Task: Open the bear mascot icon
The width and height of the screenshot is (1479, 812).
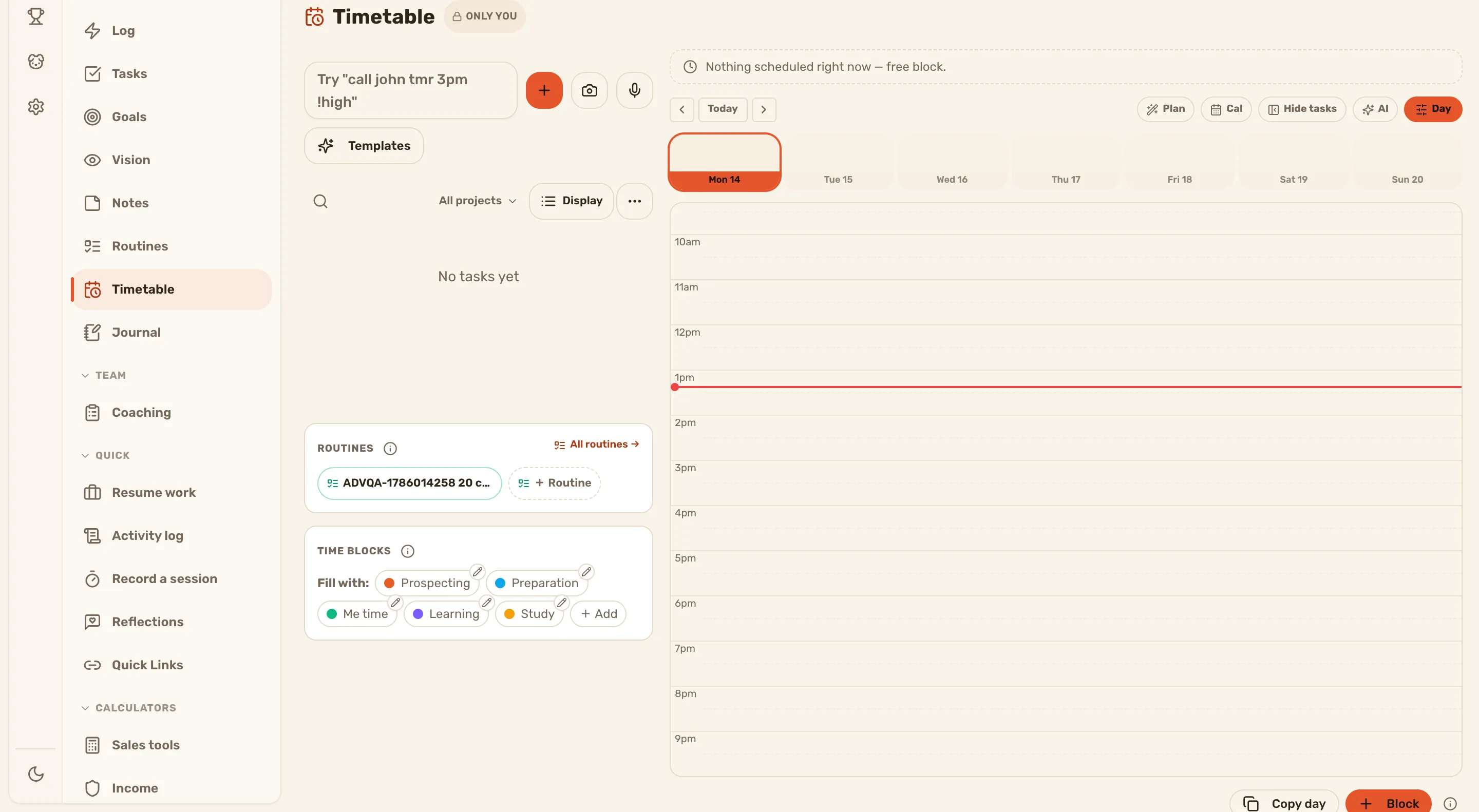Action: [35, 62]
